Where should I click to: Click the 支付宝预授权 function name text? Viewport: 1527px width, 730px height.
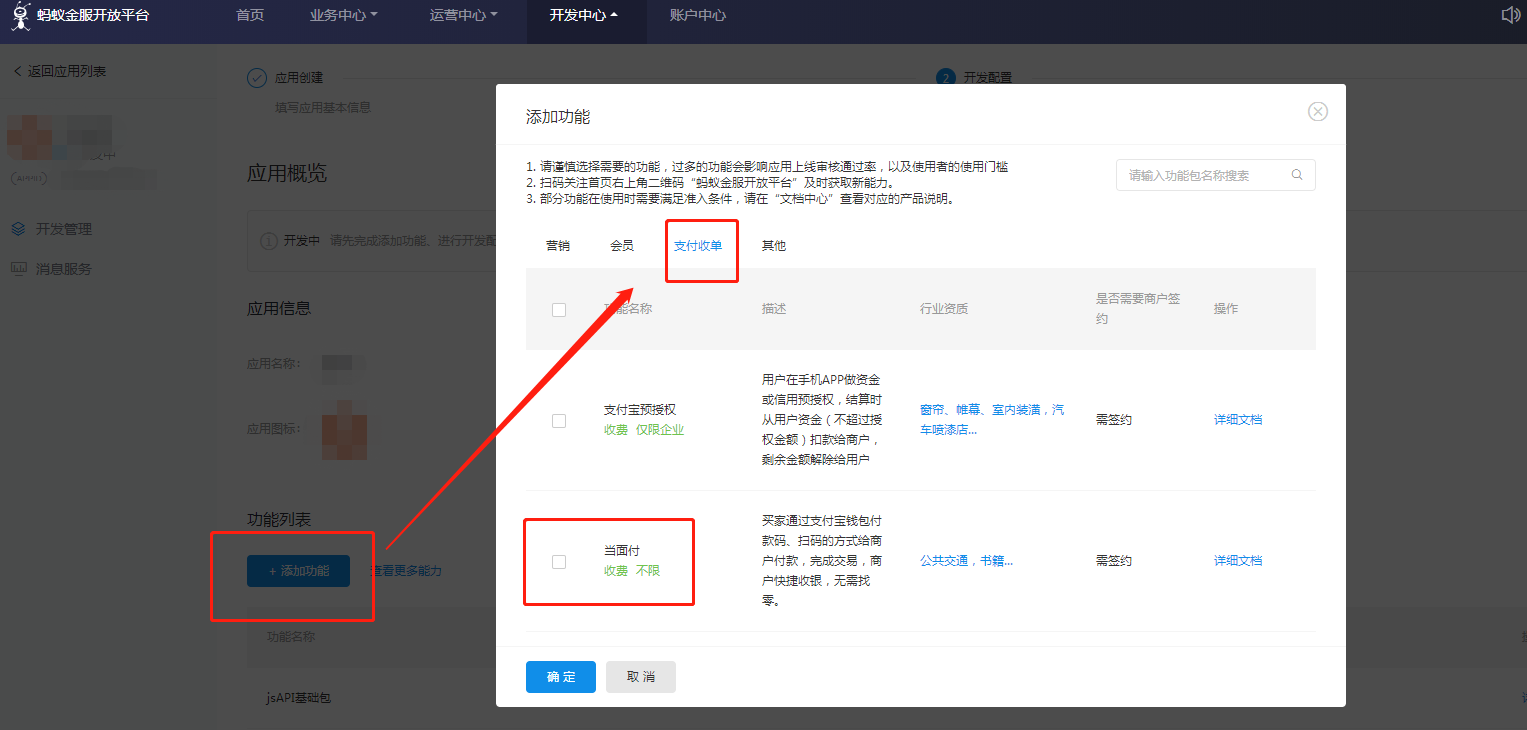(640, 410)
